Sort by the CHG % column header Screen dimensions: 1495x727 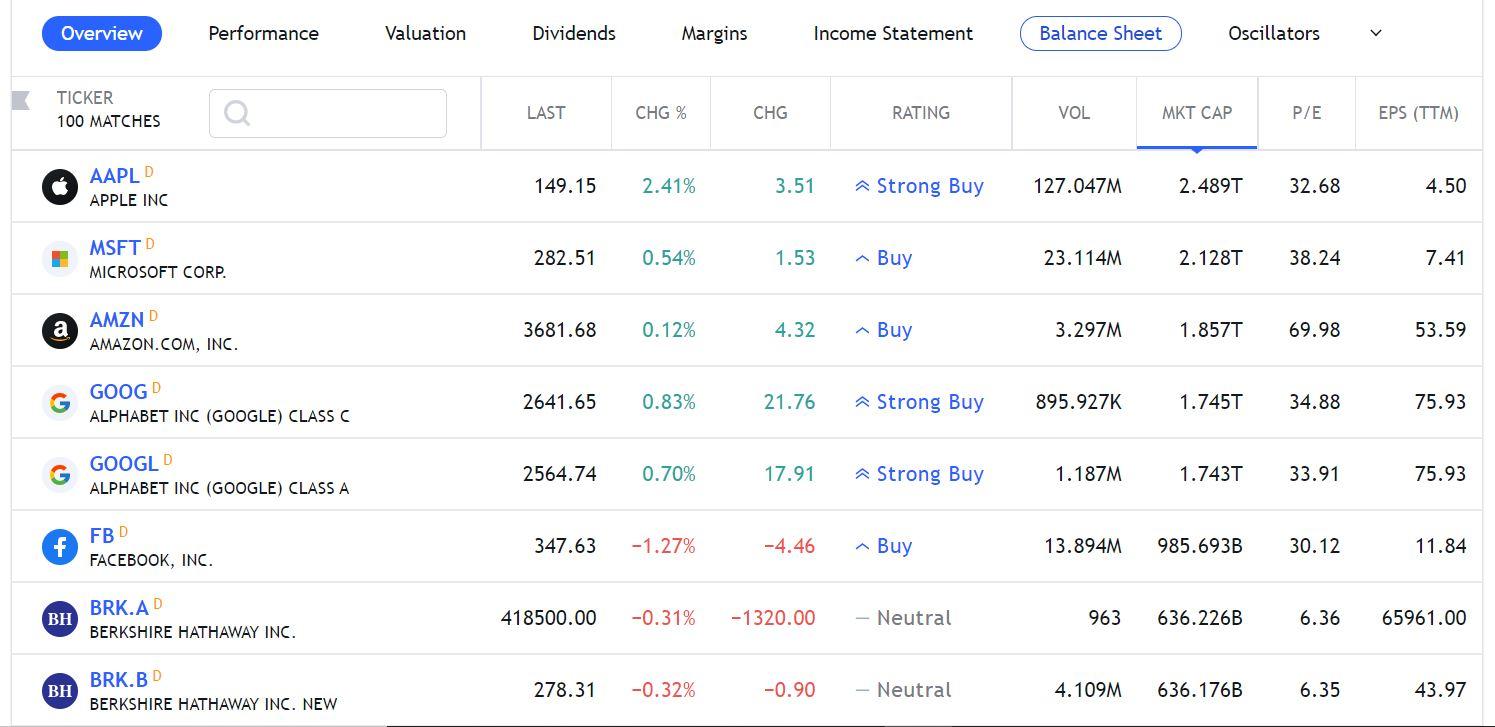[661, 113]
